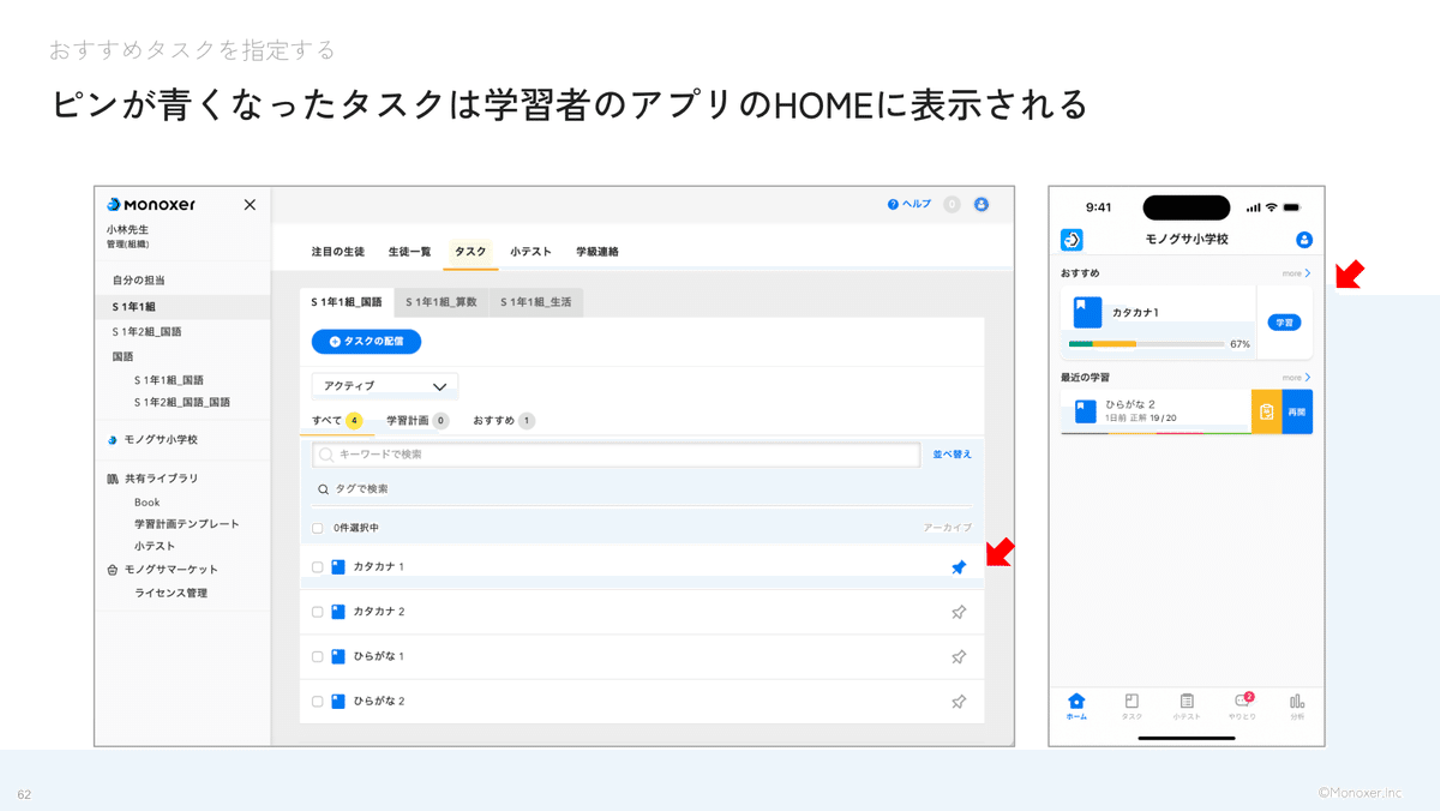
Task: Switch to the 注目の生徒 tab
Action: 338,252
